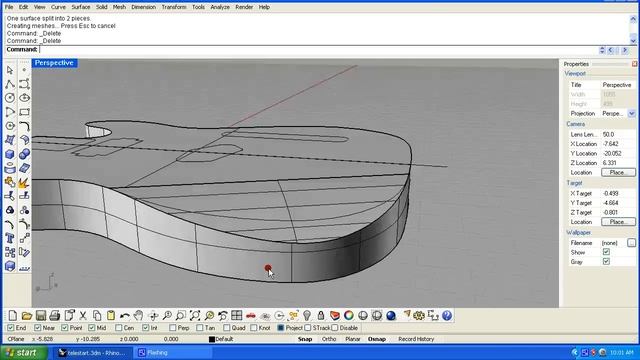Screen dimensions: 640x360
Task: Click the camera Location Place button
Action: tap(618, 172)
